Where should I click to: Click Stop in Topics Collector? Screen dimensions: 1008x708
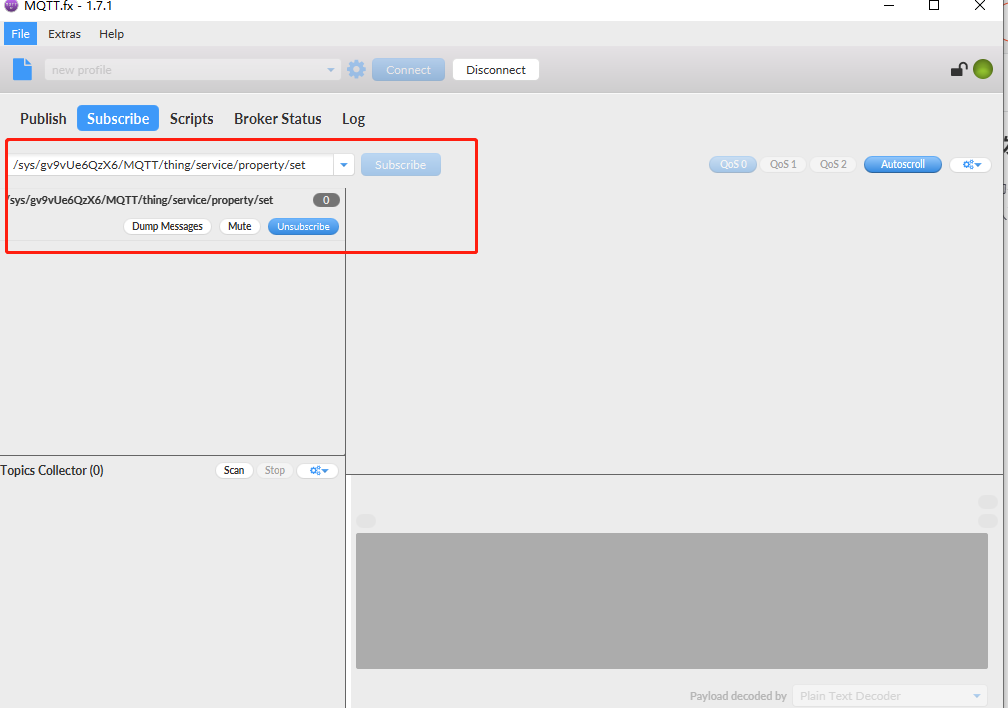[x=274, y=471]
